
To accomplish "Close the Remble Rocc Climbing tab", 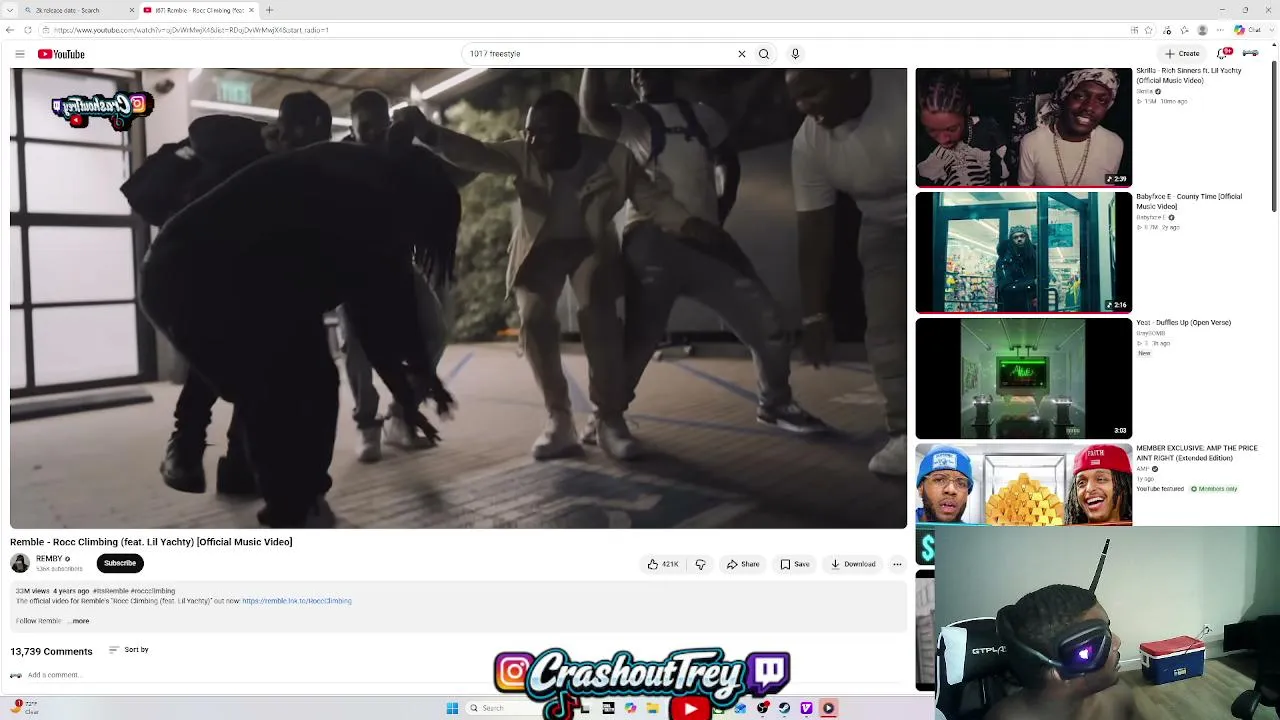I will (251, 10).
